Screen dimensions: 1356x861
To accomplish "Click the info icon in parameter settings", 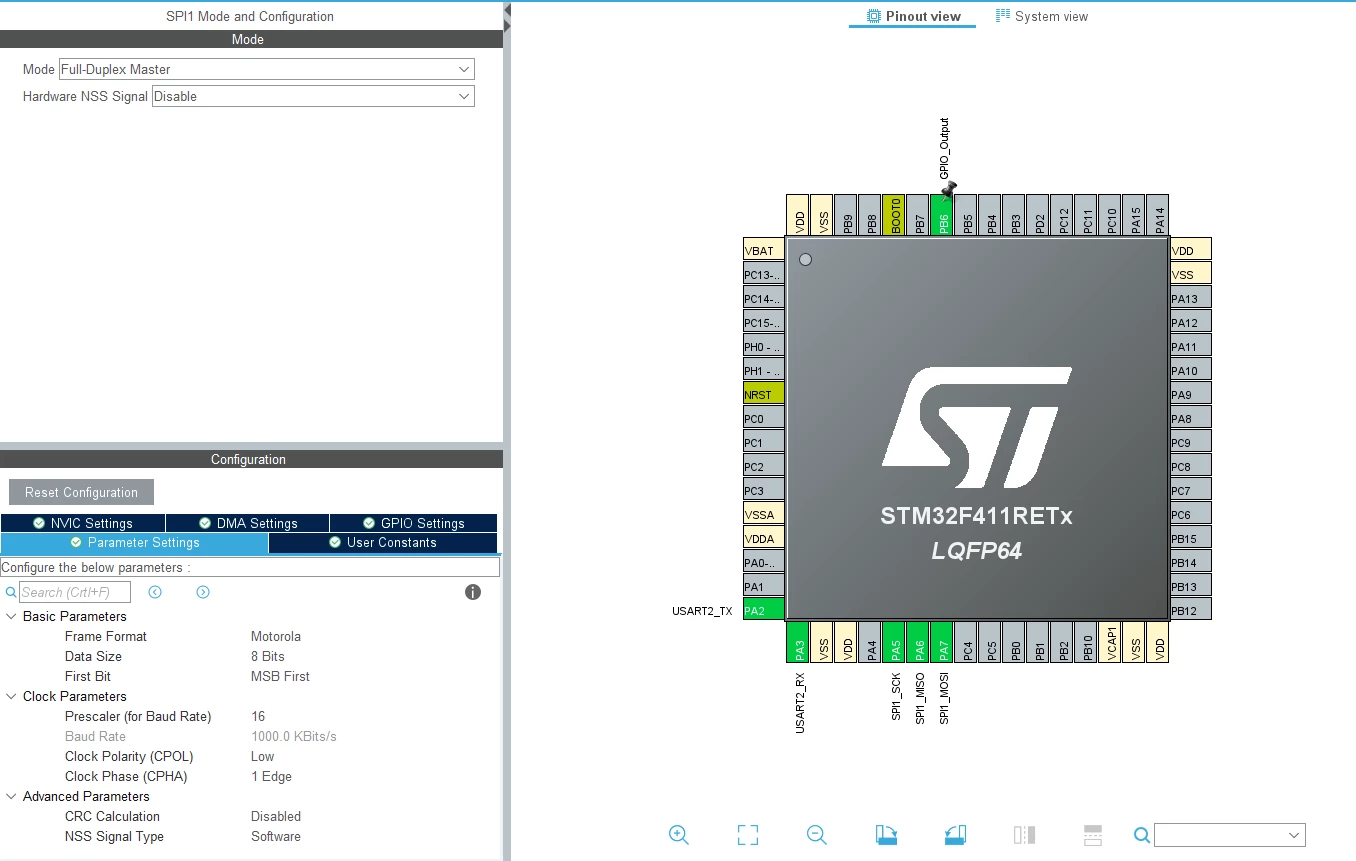I will point(473,592).
